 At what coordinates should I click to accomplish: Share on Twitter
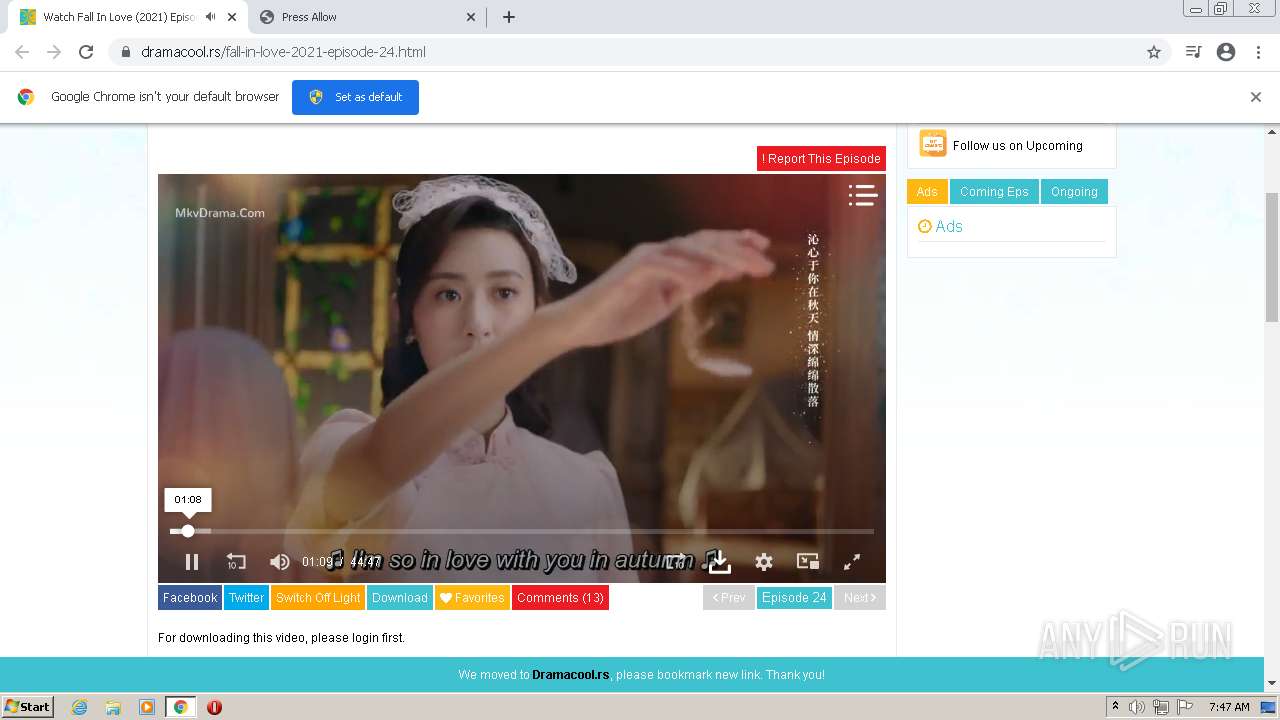point(246,598)
